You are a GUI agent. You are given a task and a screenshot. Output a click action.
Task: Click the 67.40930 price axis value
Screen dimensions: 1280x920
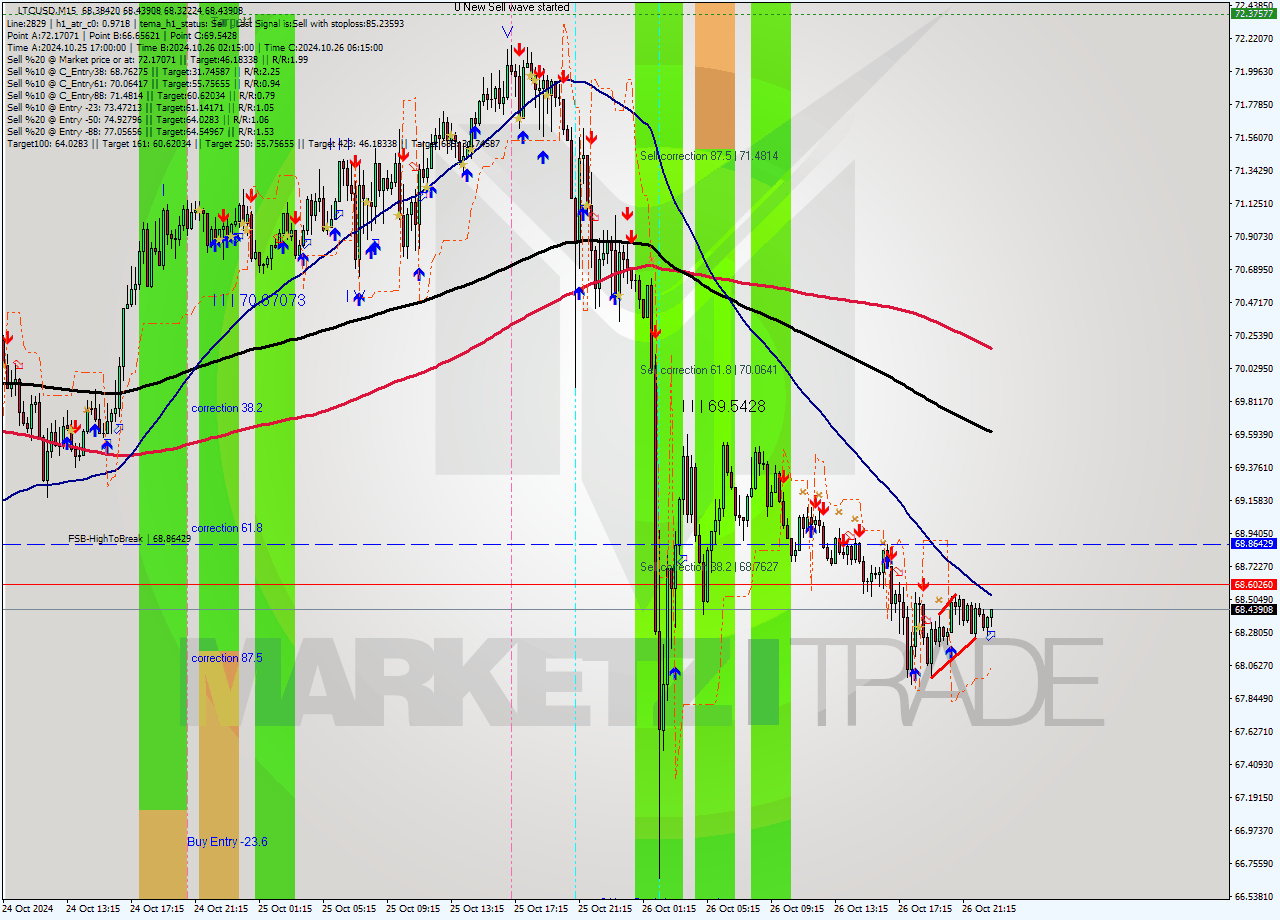(x=1253, y=764)
